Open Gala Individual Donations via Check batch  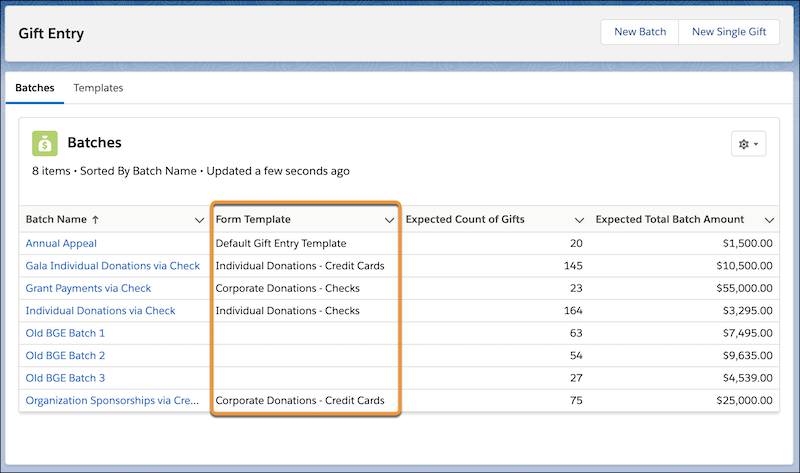tap(112, 266)
